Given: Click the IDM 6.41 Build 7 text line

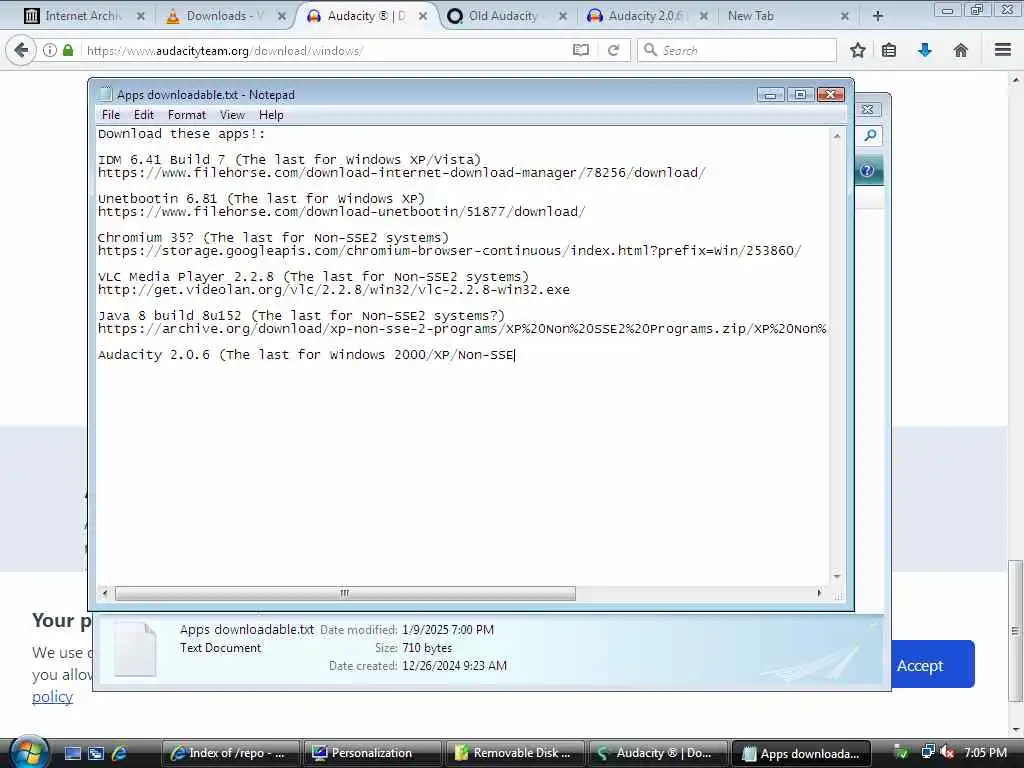Looking at the screenshot, I should 289,159.
